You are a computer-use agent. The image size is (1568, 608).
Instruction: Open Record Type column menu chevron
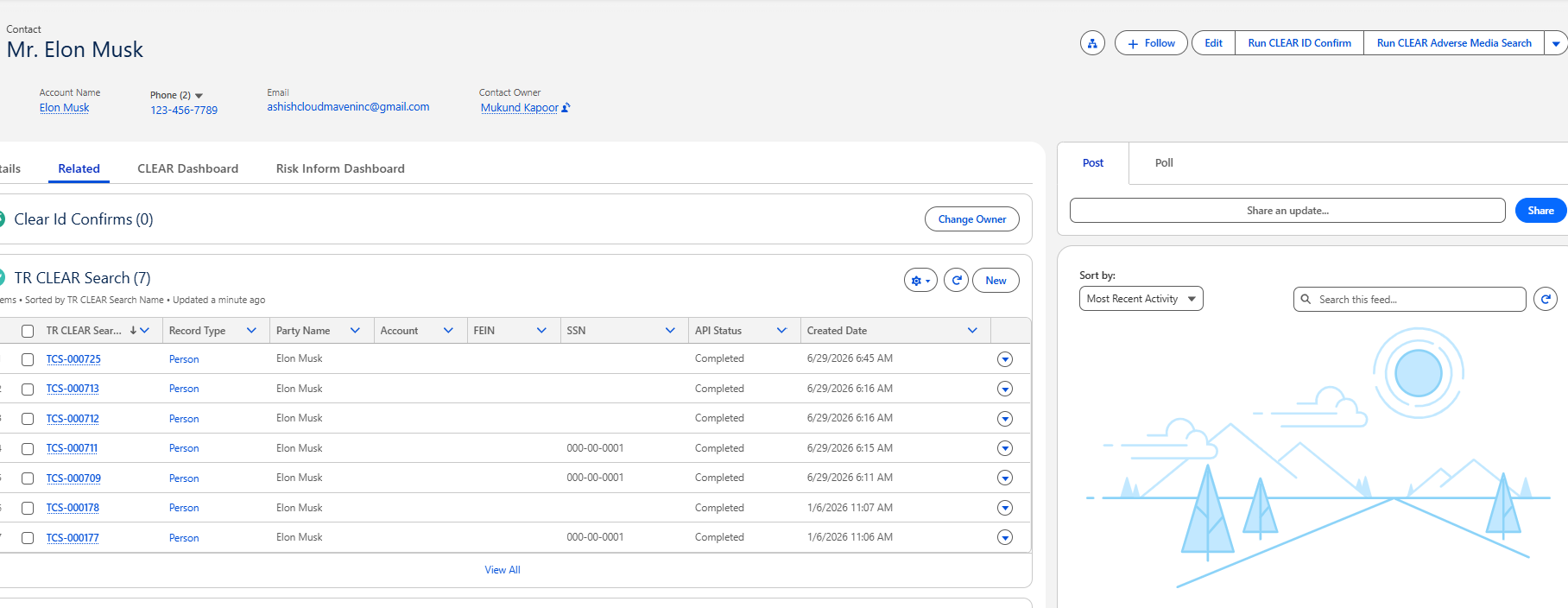(x=251, y=331)
